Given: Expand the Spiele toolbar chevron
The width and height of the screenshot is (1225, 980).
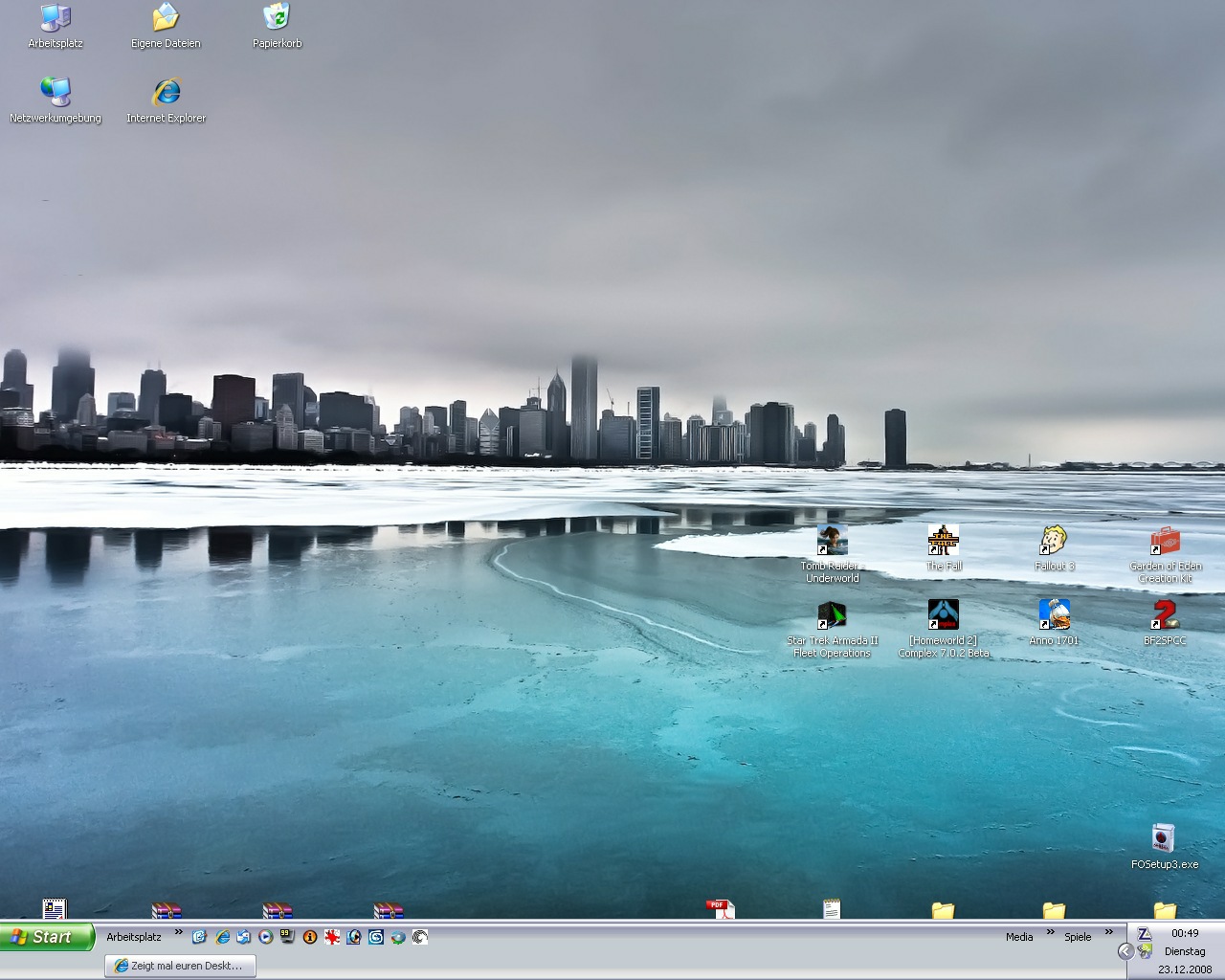Looking at the screenshot, I should coord(1109,933).
